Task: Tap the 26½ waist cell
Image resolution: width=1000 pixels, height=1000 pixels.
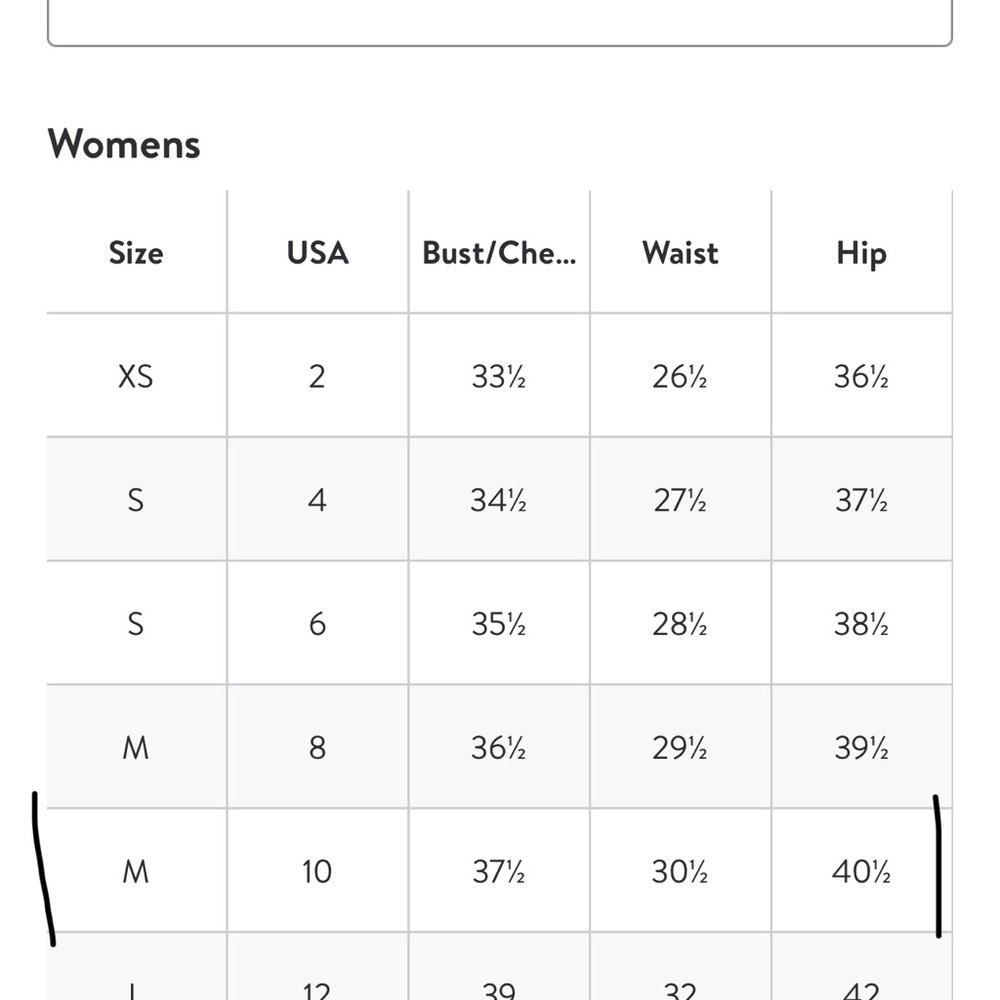Action: 680,376
